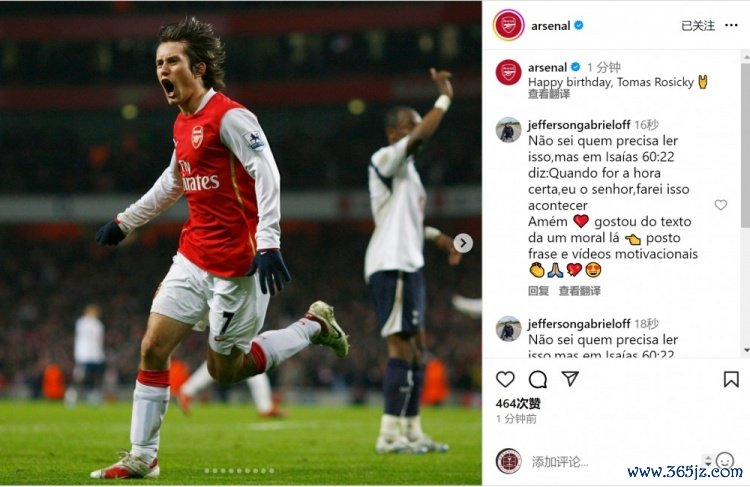Click the carousel pagination dots below the photo
The width and height of the screenshot is (750, 487).
click(240, 470)
